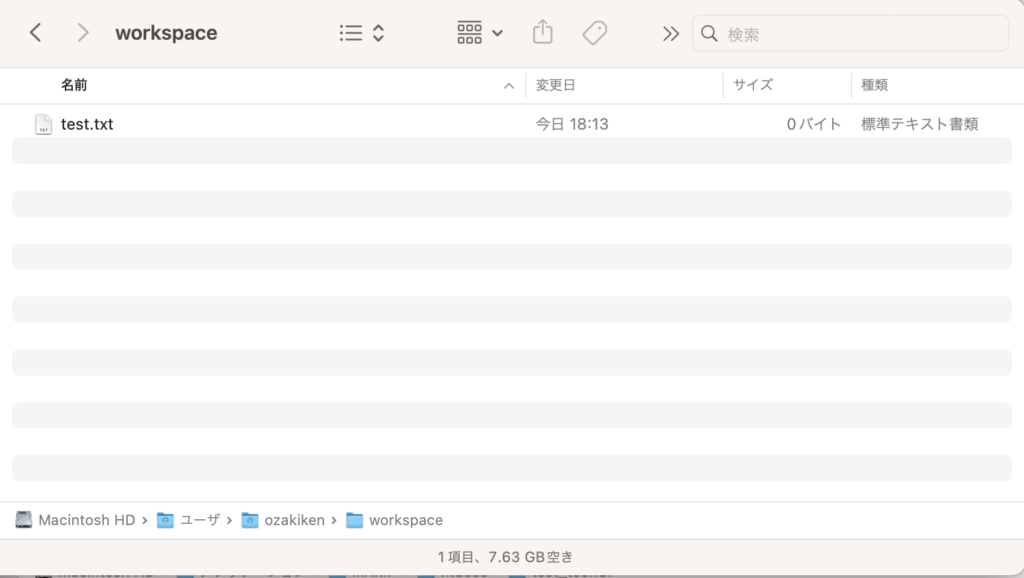
Task: Click the tag icon to edit tags
Action: pyautogui.click(x=595, y=33)
